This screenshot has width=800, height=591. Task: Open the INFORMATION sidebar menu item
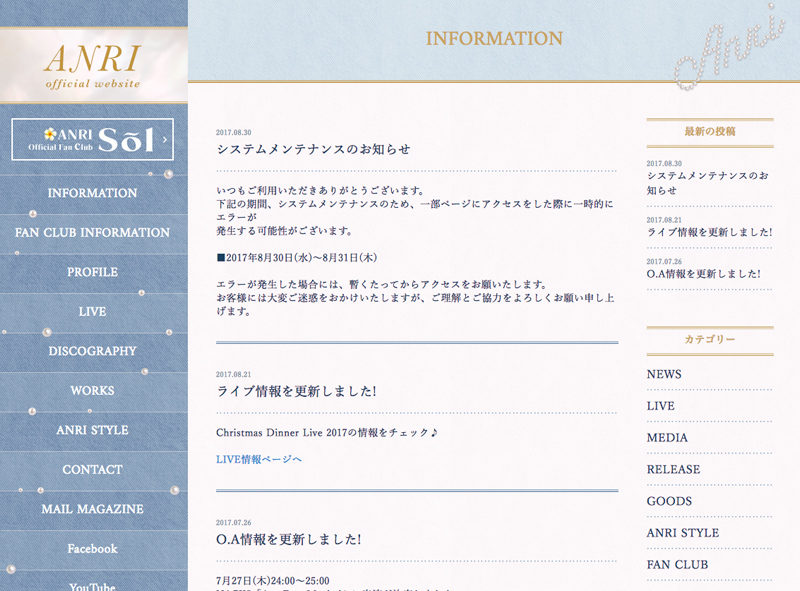92,193
